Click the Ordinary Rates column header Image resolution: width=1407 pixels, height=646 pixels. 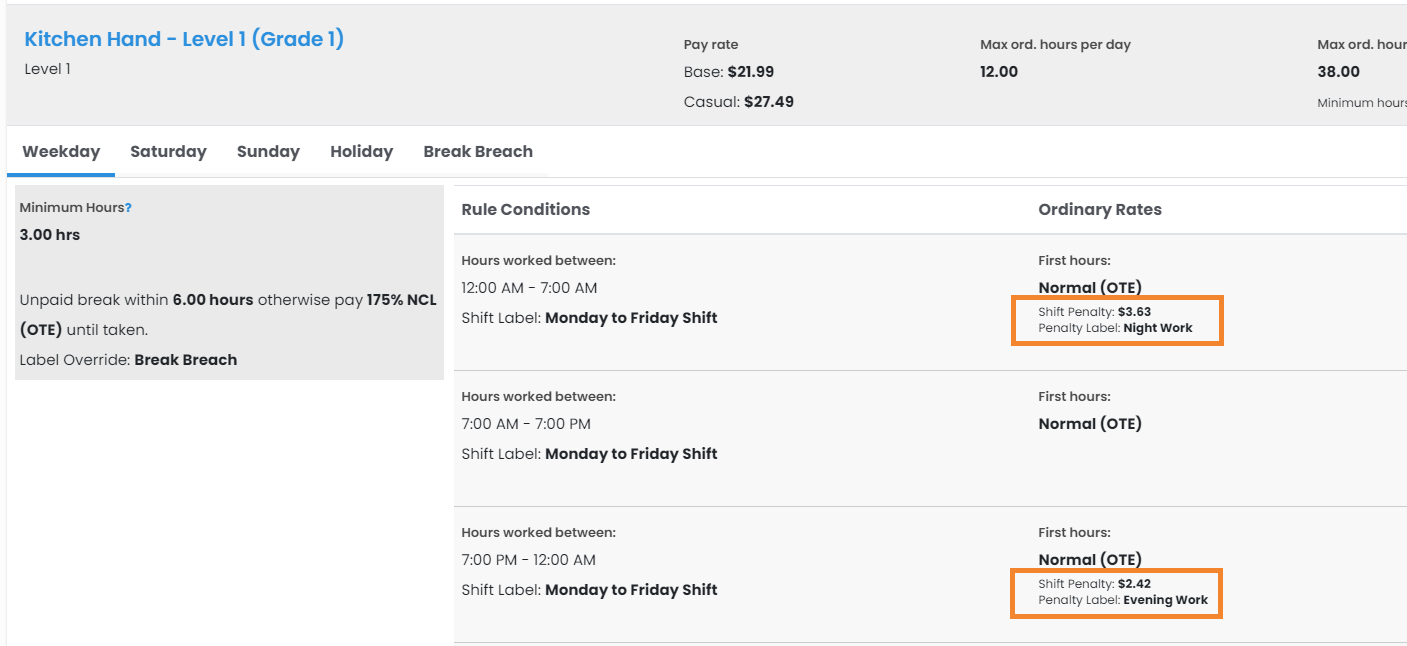pyautogui.click(x=1100, y=210)
